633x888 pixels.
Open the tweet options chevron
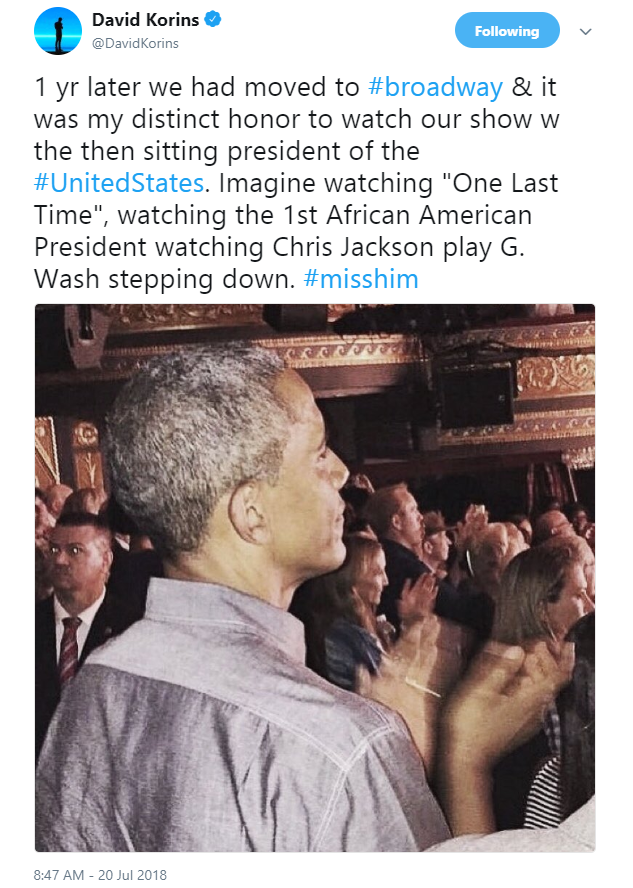coord(585,32)
